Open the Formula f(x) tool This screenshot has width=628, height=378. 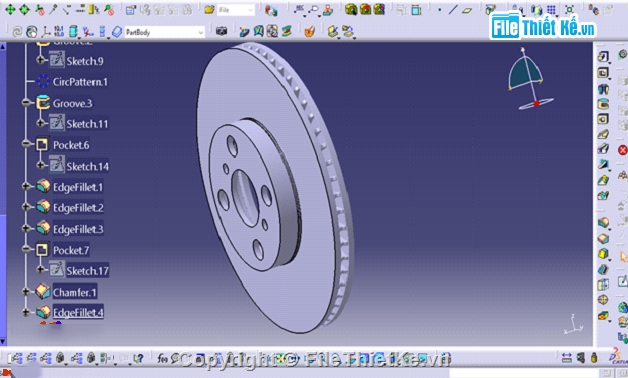pos(162,358)
